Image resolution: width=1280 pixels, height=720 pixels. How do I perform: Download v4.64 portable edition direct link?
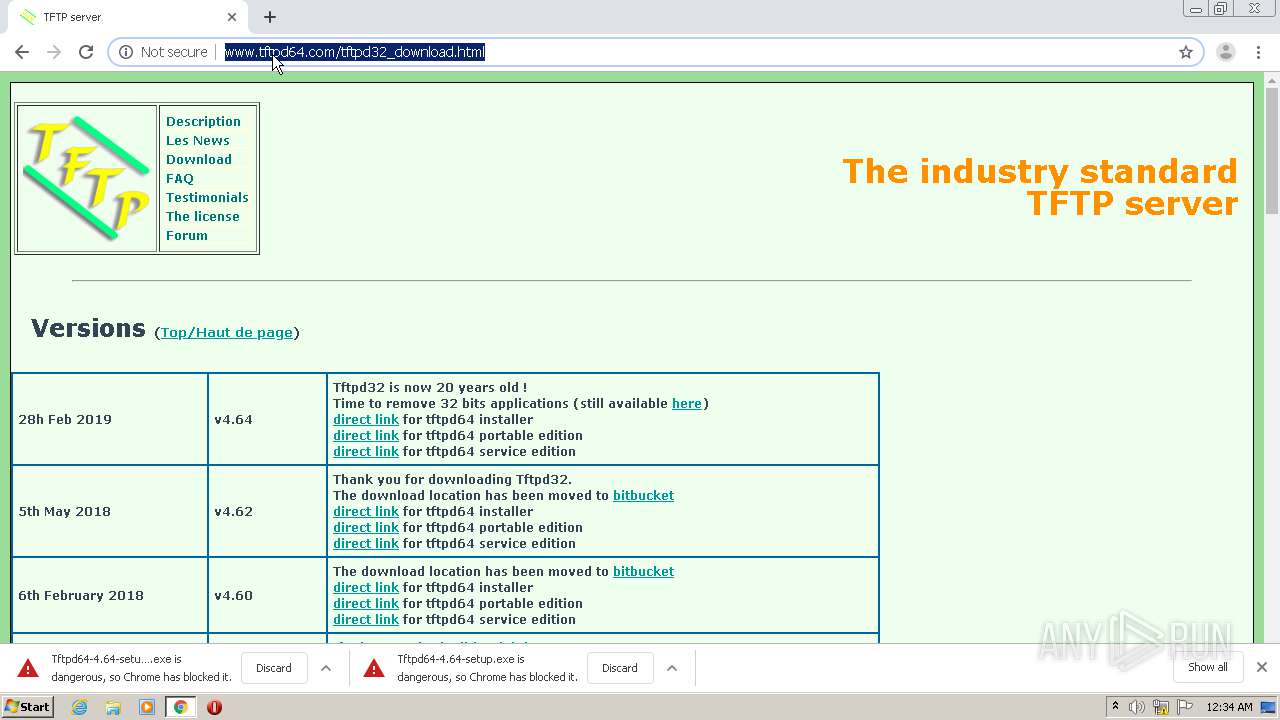tap(366, 435)
